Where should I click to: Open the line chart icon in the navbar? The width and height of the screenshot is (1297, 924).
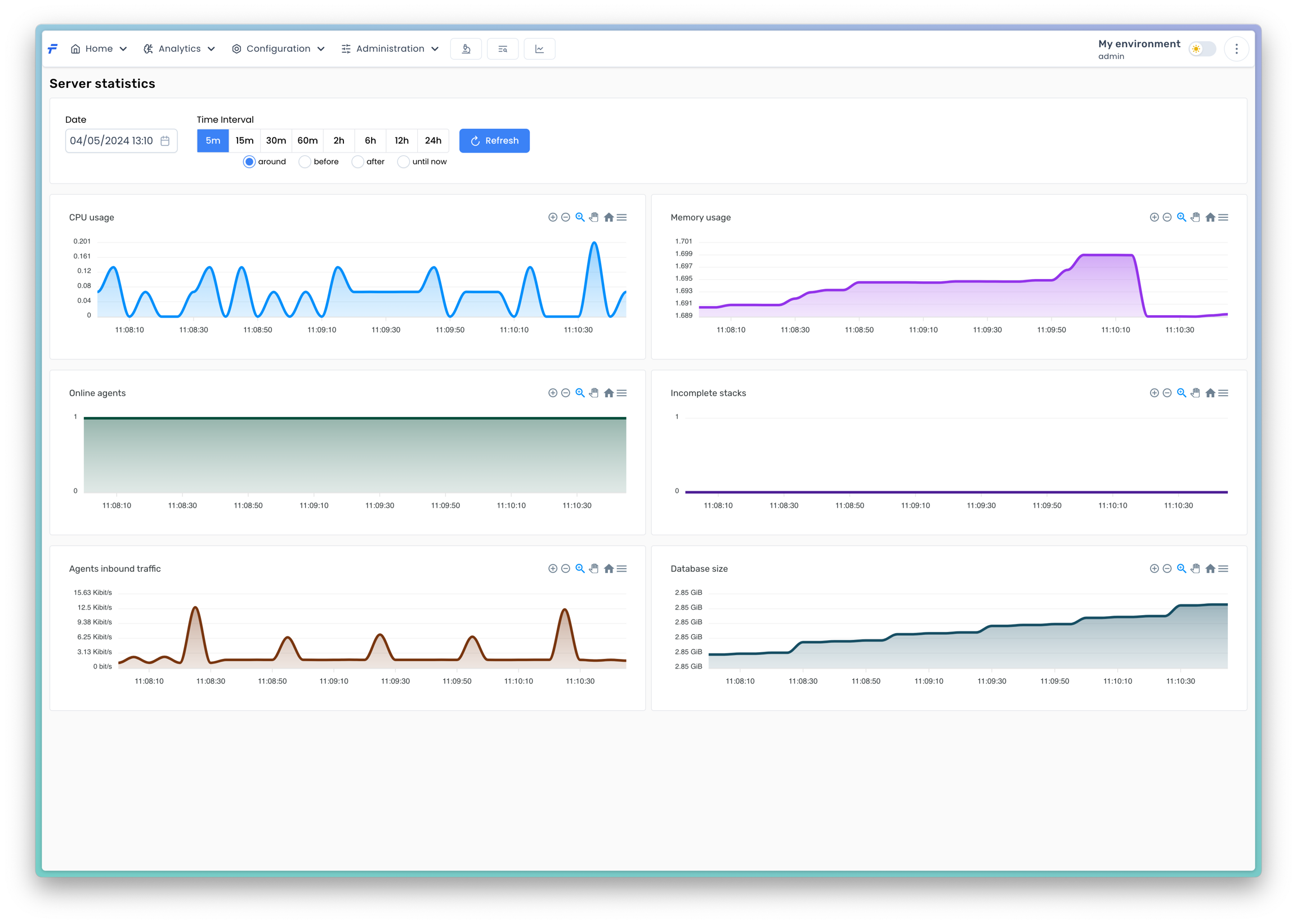(539, 49)
